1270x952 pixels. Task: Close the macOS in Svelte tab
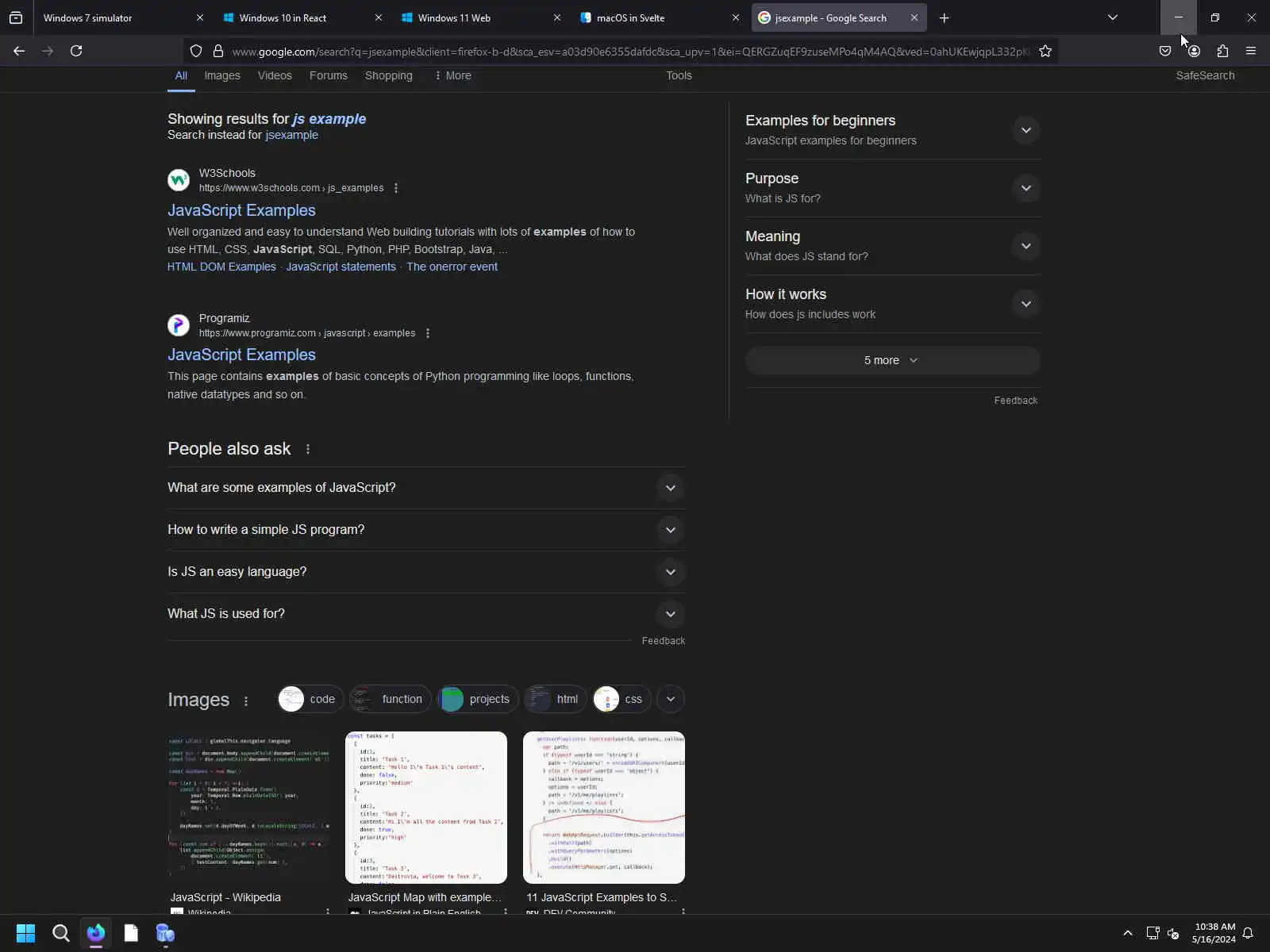(736, 17)
